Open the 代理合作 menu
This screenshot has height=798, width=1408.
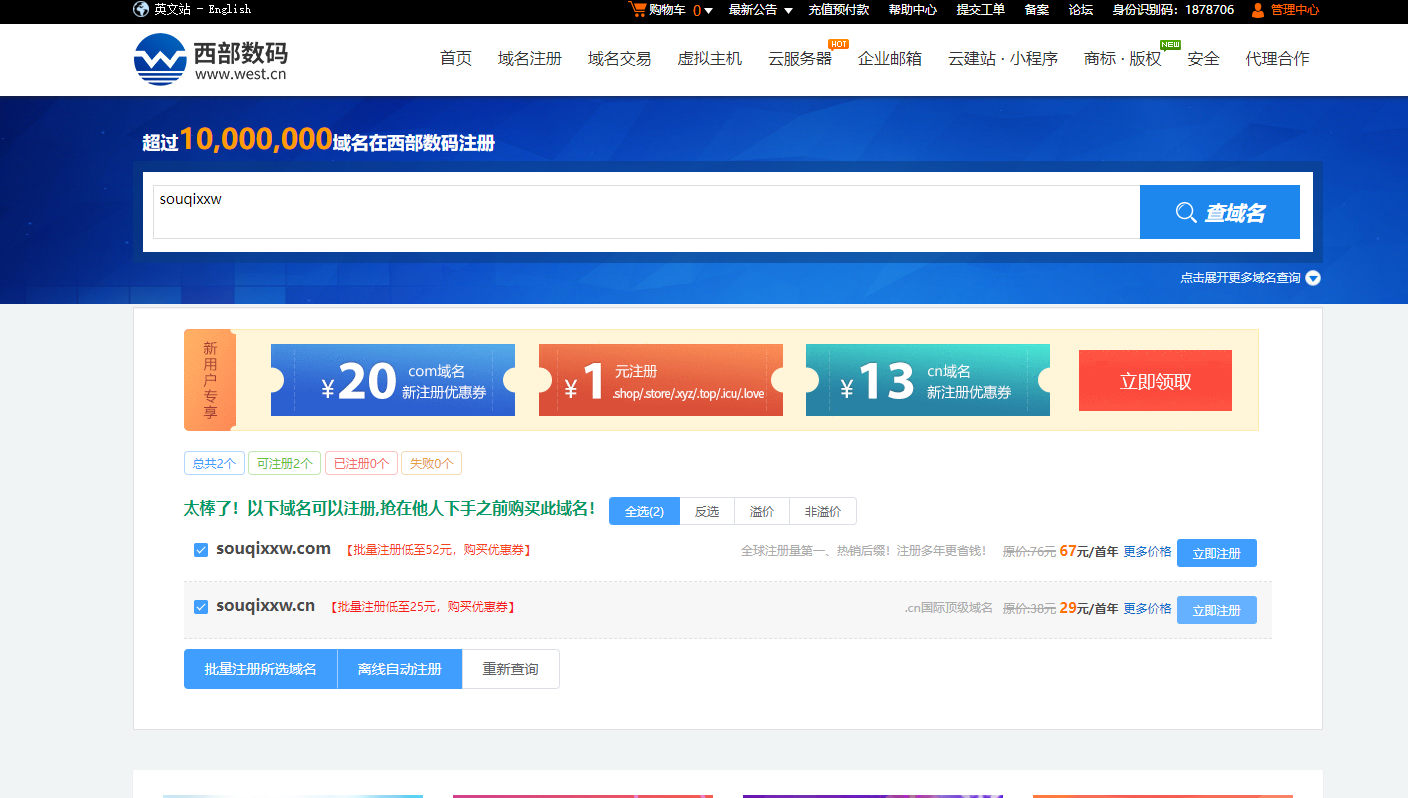[x=1277, y=59]
